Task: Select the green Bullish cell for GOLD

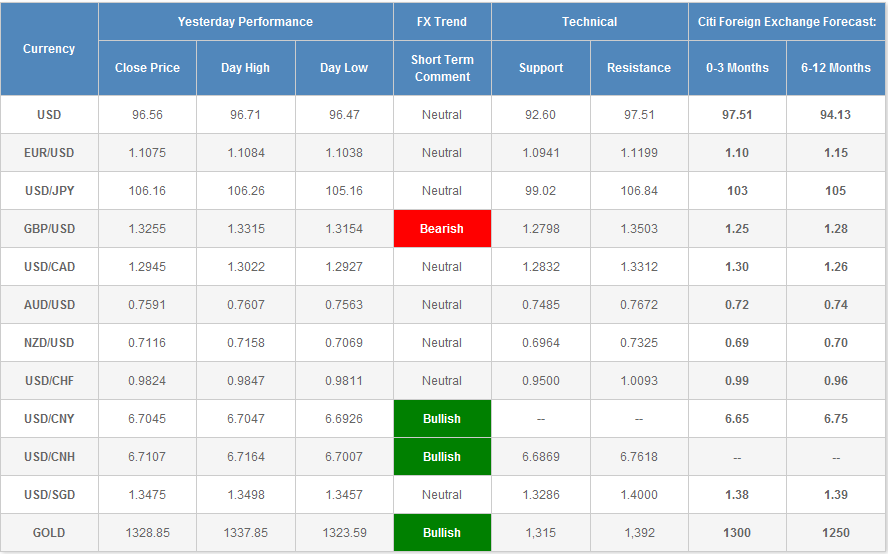Action: click(441, 533)
